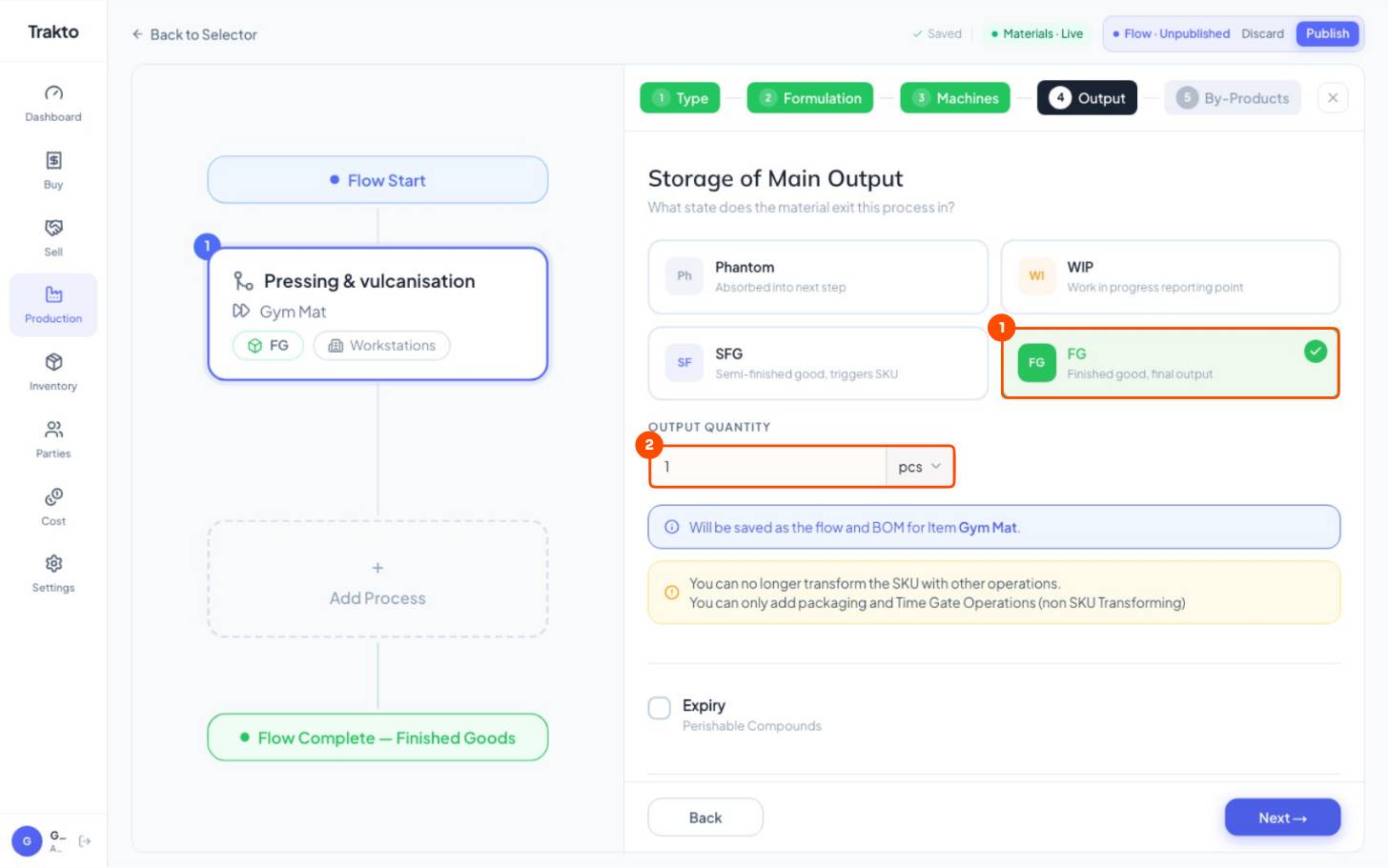Open the Sell handshake icon
1388x868 pixels.
[x=53, y=228]
